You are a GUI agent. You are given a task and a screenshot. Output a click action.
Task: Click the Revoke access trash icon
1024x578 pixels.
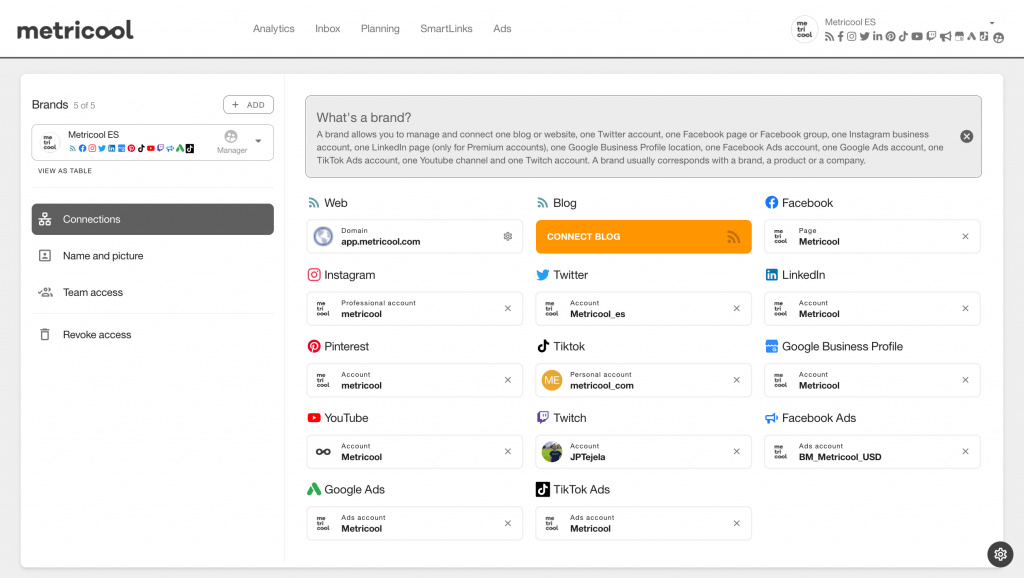pos(45,334)
